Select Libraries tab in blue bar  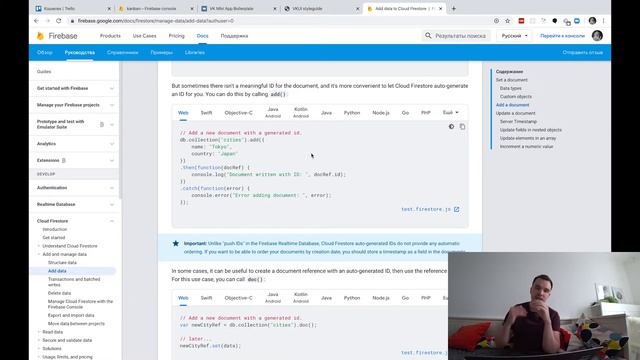click(195, 53)
